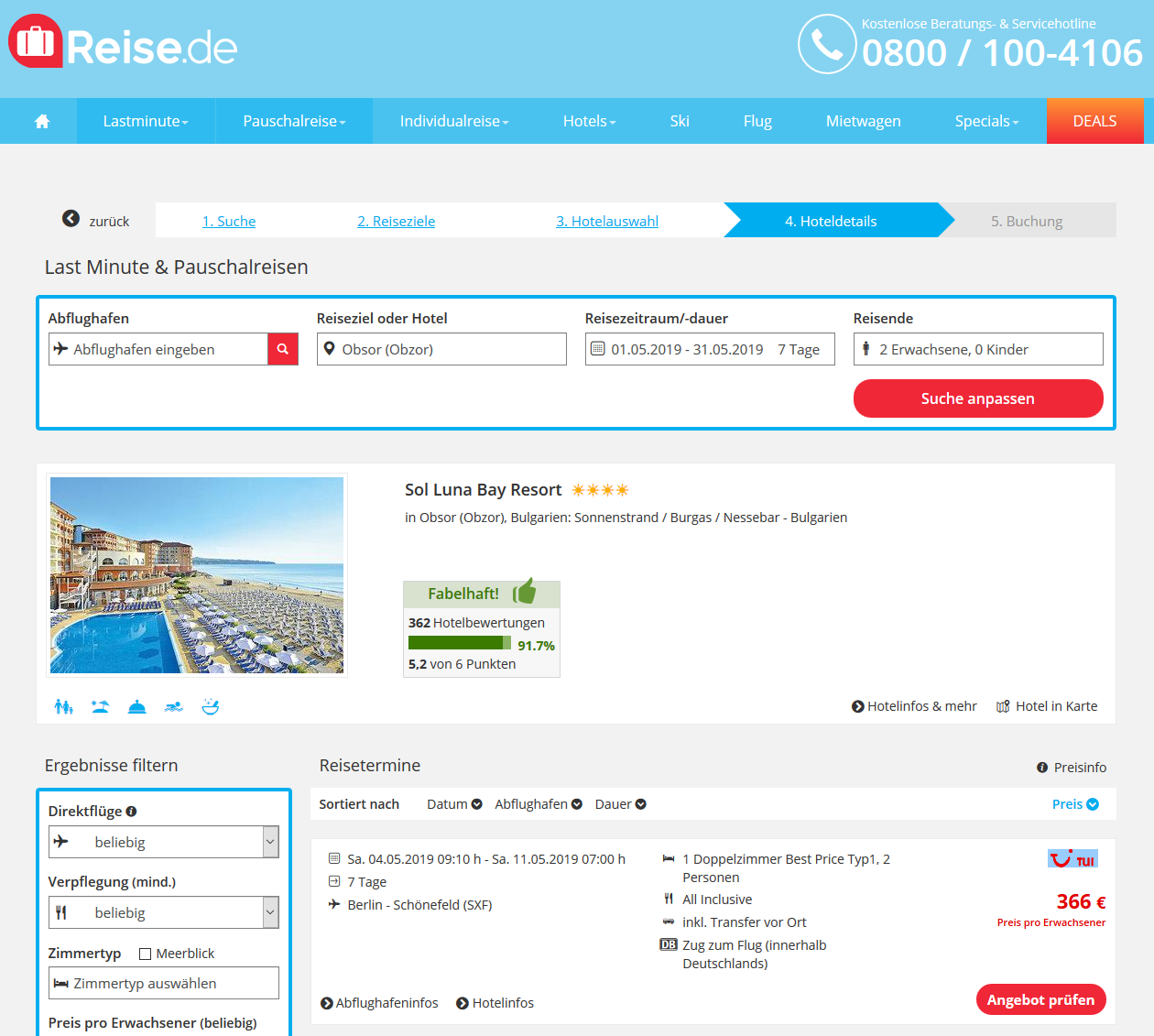Sort results by Abflughafen
1154x1036 pixels.
point(539,804)
